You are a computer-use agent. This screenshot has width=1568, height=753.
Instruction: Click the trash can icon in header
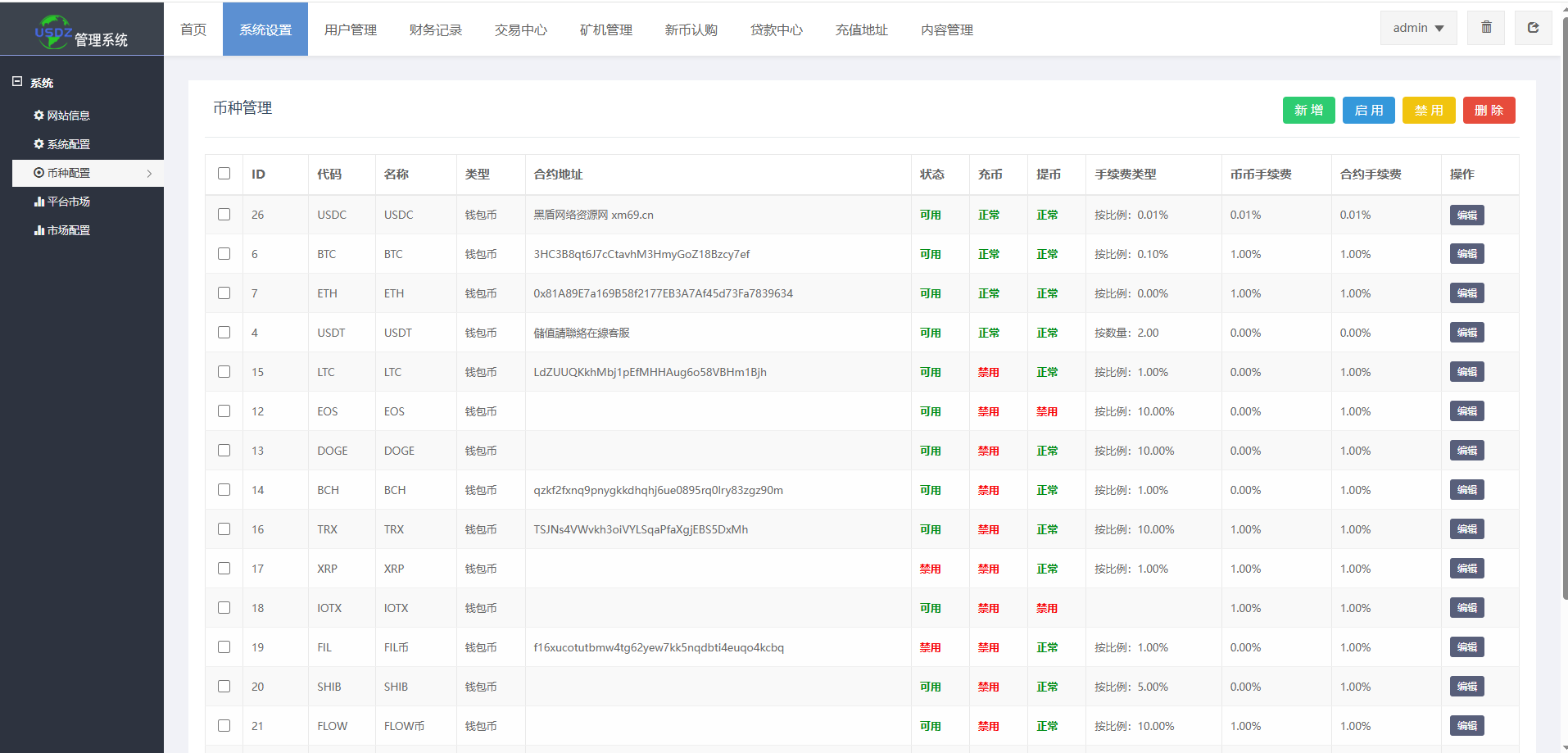coord(1486,28)
